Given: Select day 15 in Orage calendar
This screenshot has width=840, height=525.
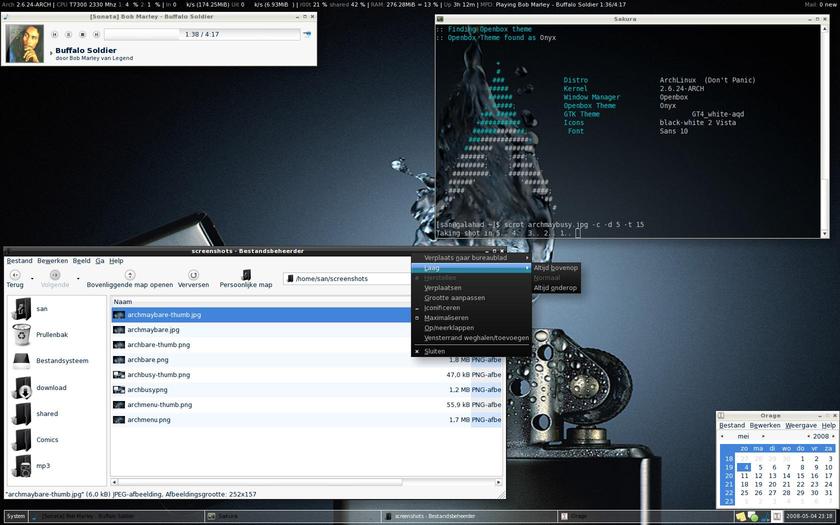Looking at the screenshot, I should pos(800,476).
